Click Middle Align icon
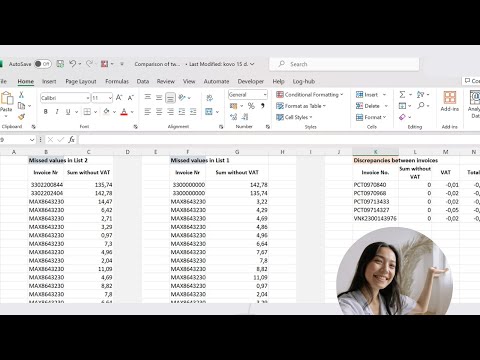The height and width of the screenshot is (360, 480). [x=159, y=97]
